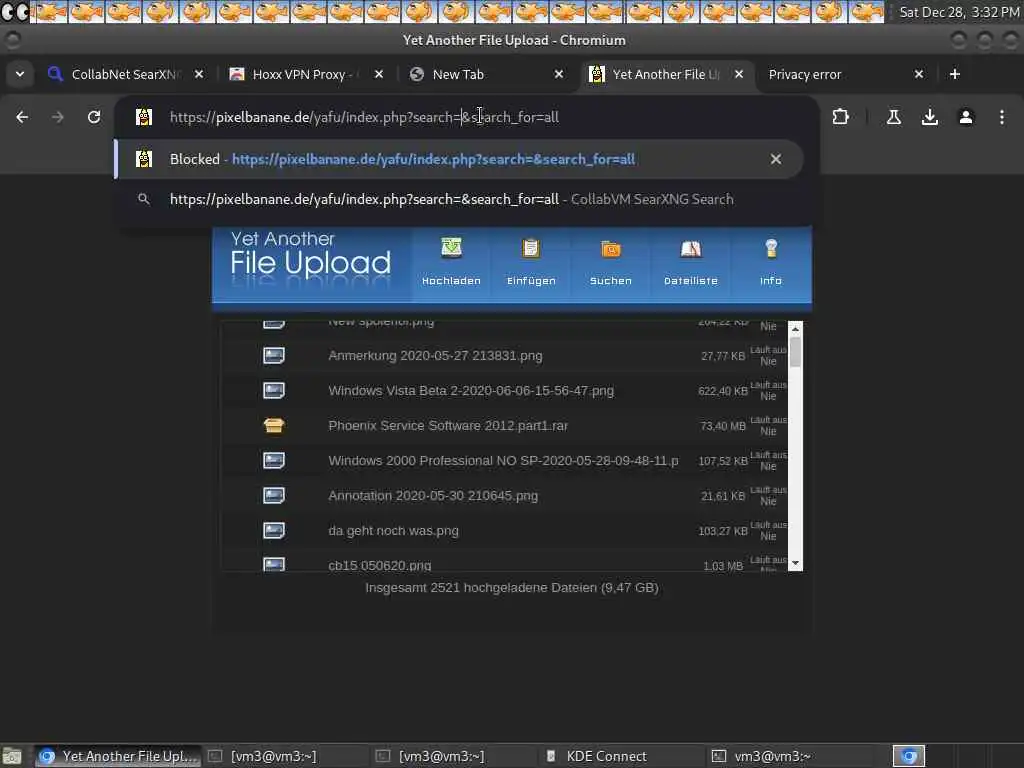Open da geht noch was.png file link
Viewport: 1024px width, 768px height.
tap(393, 531)
